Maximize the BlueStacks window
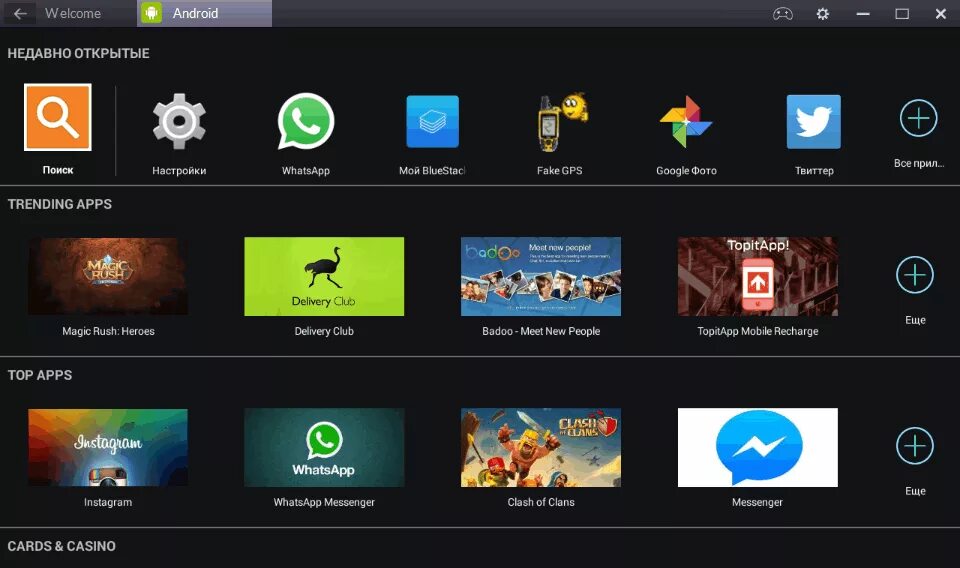This screenshot has width=960, height=568. [x=902, y=13]
